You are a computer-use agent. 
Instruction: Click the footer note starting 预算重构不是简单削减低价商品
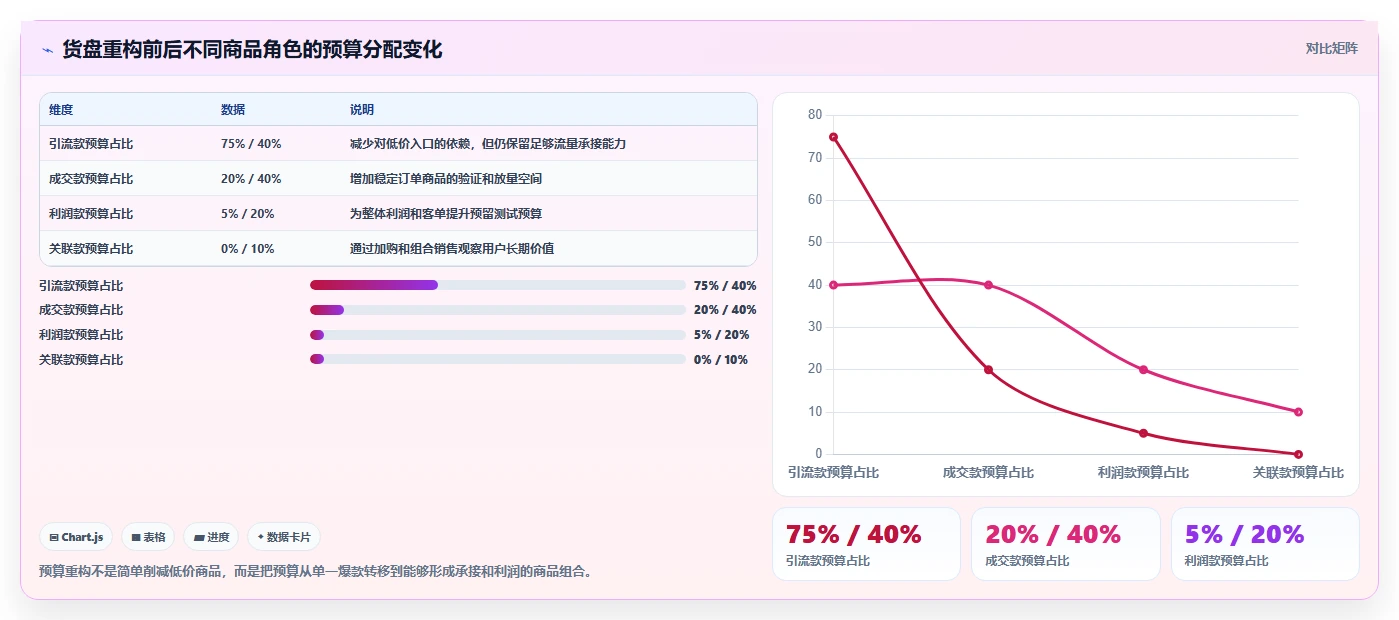(x=318, y=572)
